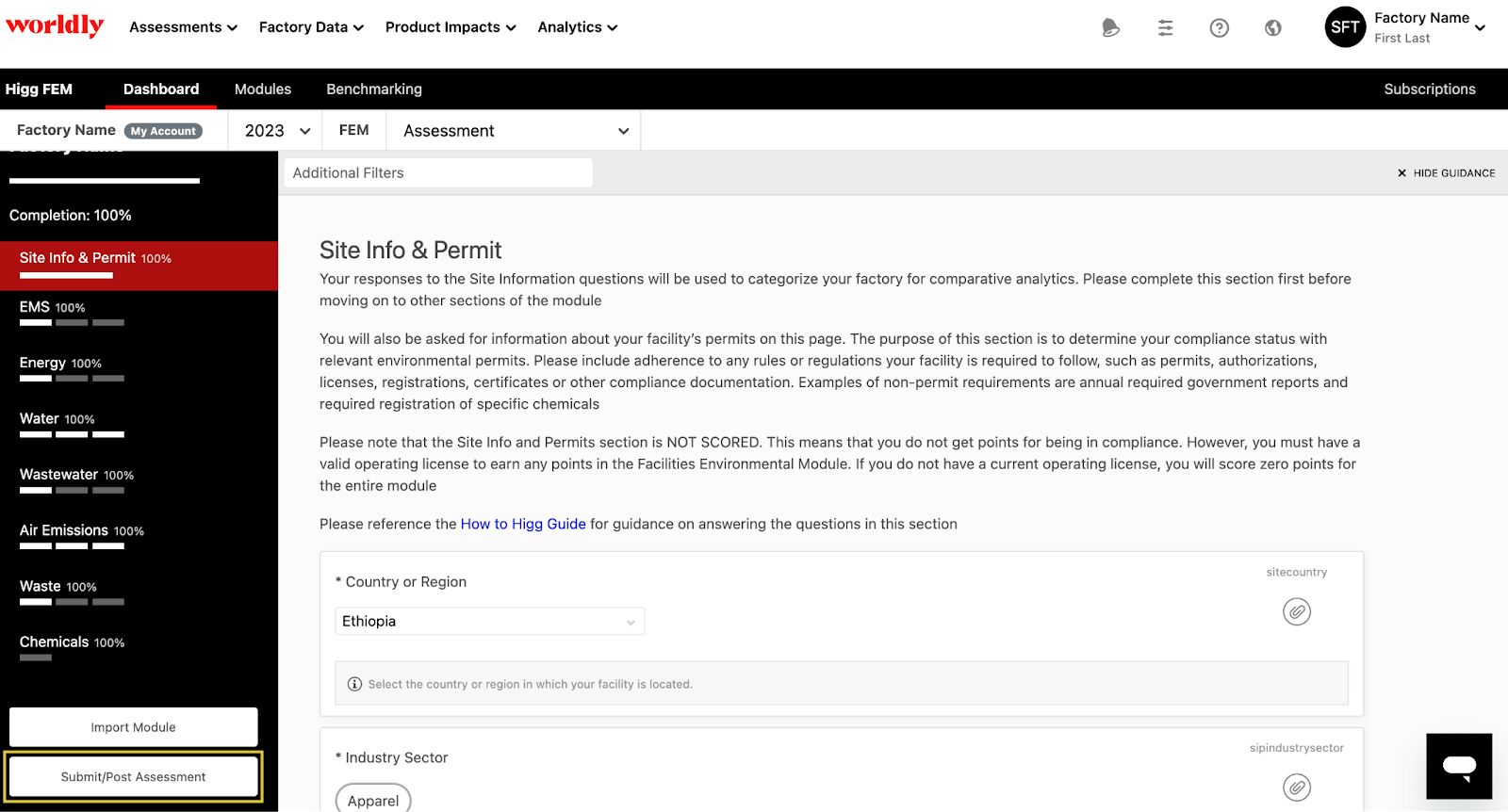Open the Ethiopia country dropdown

[x=489, y=622]
